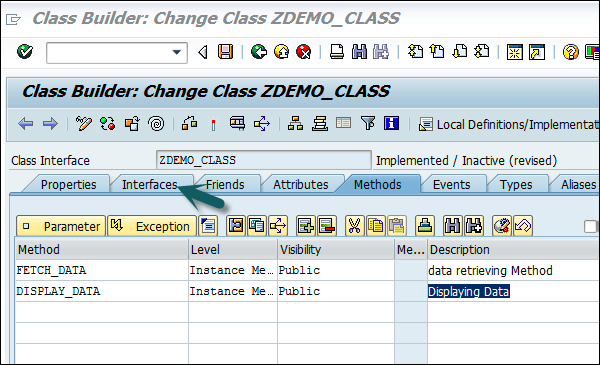Click the copy method icon after Redefine
The height and width of the screenshot is (365, 600).
256,226
